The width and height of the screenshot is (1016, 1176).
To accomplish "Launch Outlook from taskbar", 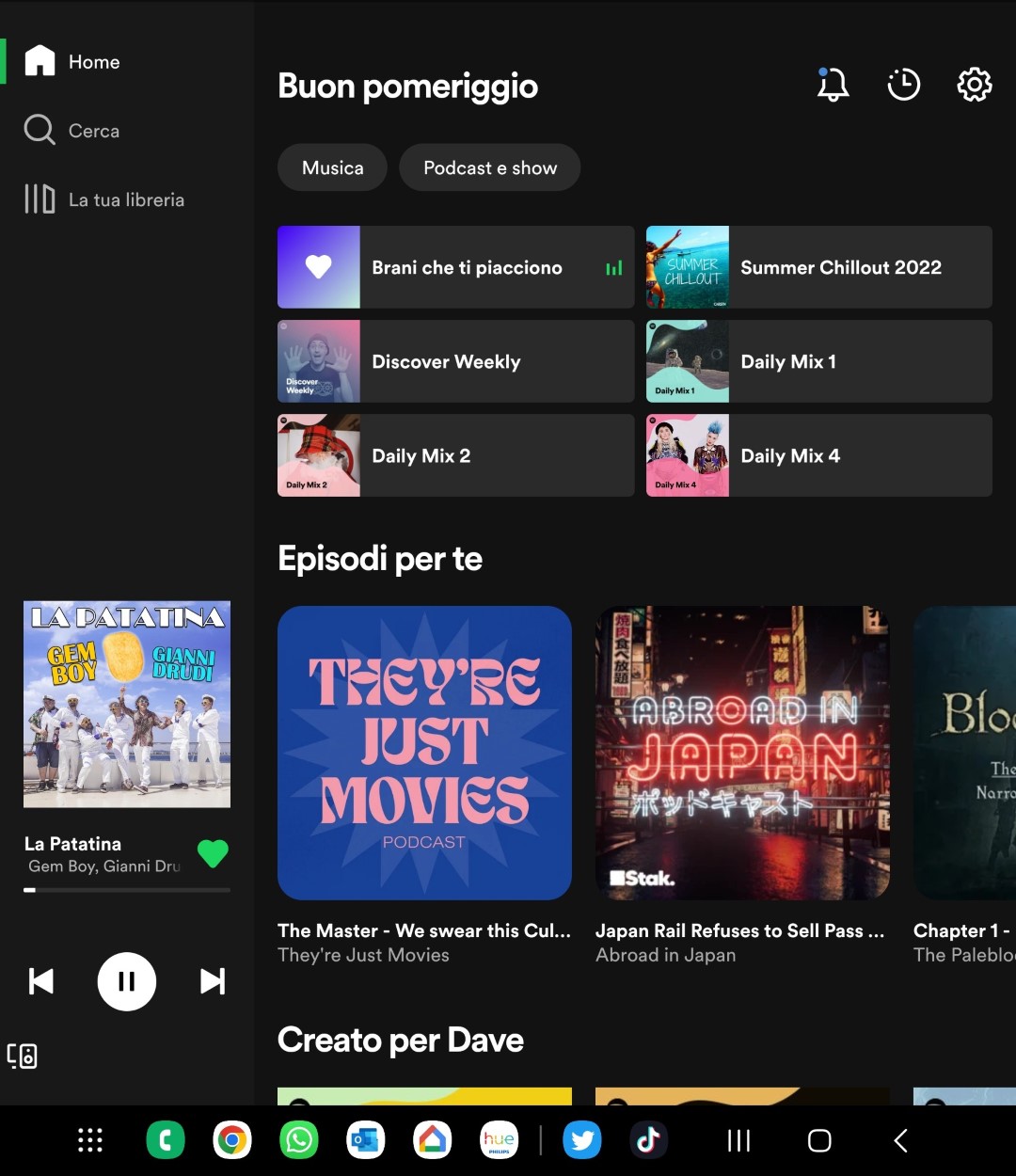I will point(366,1141).
